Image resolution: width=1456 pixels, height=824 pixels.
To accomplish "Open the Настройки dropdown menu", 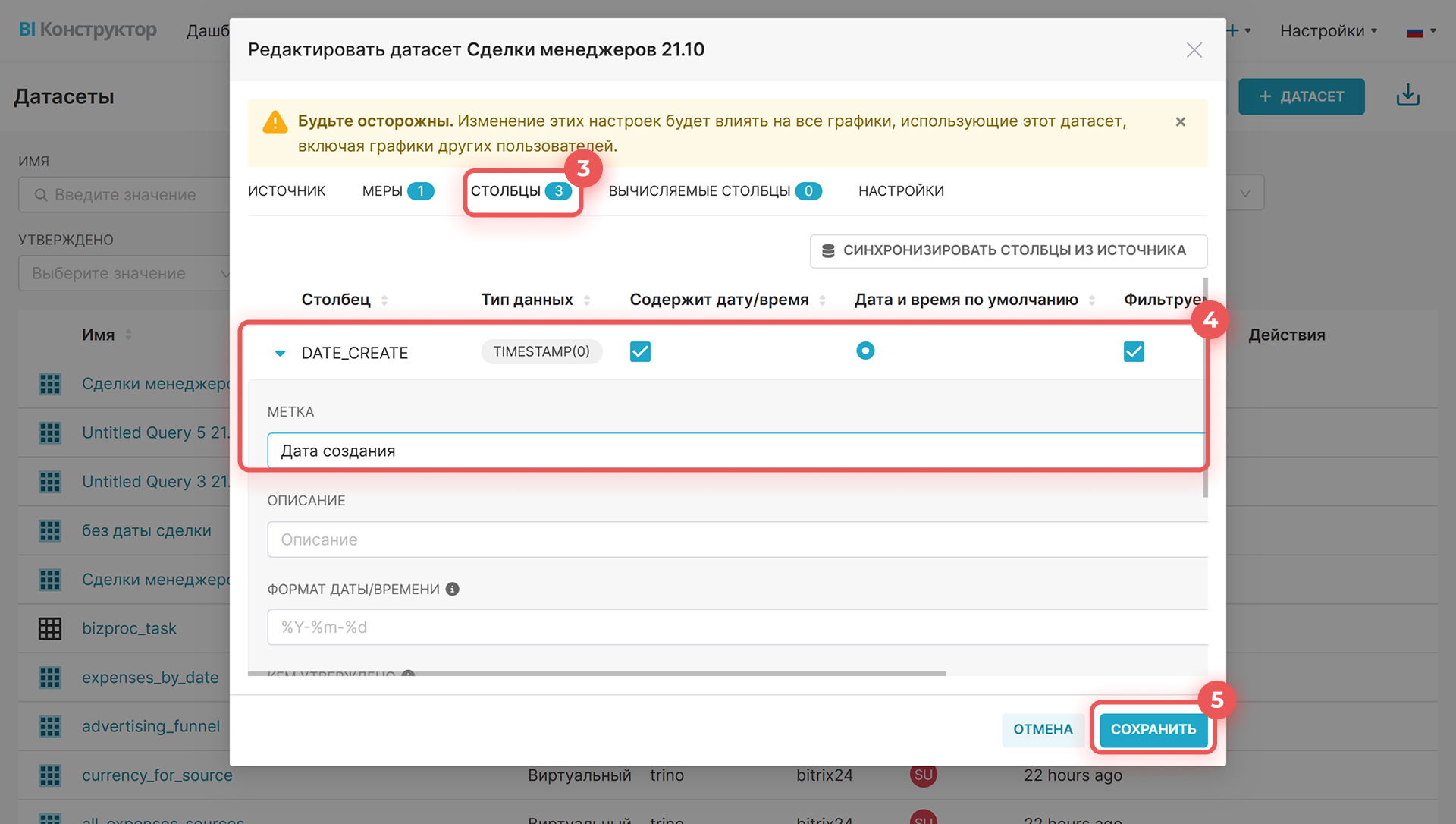I will 1328,31.
